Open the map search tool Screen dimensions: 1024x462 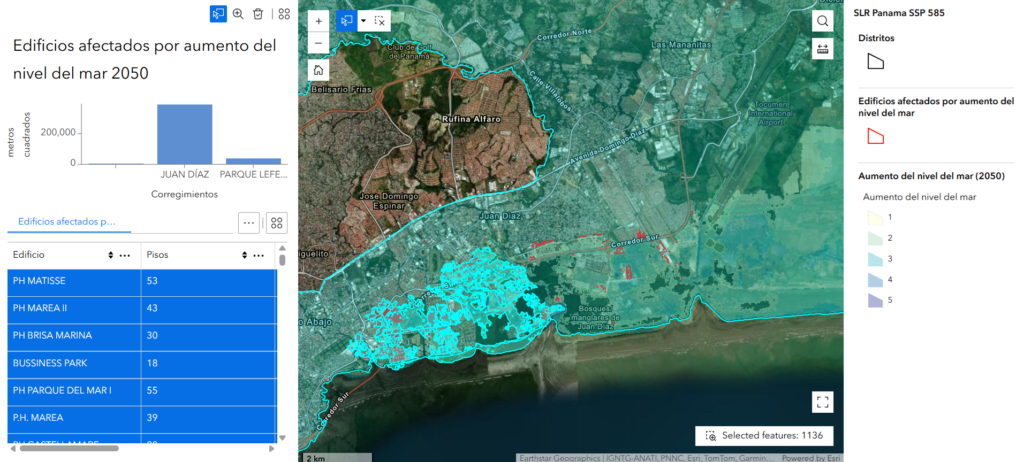(x=822, y=21)
